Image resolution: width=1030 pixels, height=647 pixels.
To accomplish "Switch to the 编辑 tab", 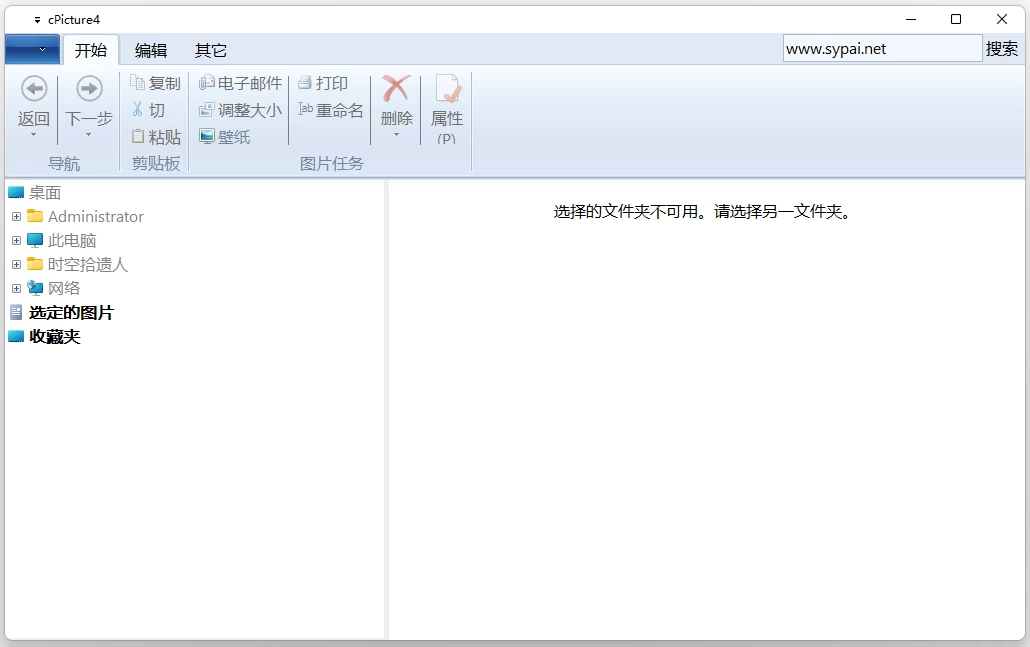I will pyautogui.click(x=151, y=49).
